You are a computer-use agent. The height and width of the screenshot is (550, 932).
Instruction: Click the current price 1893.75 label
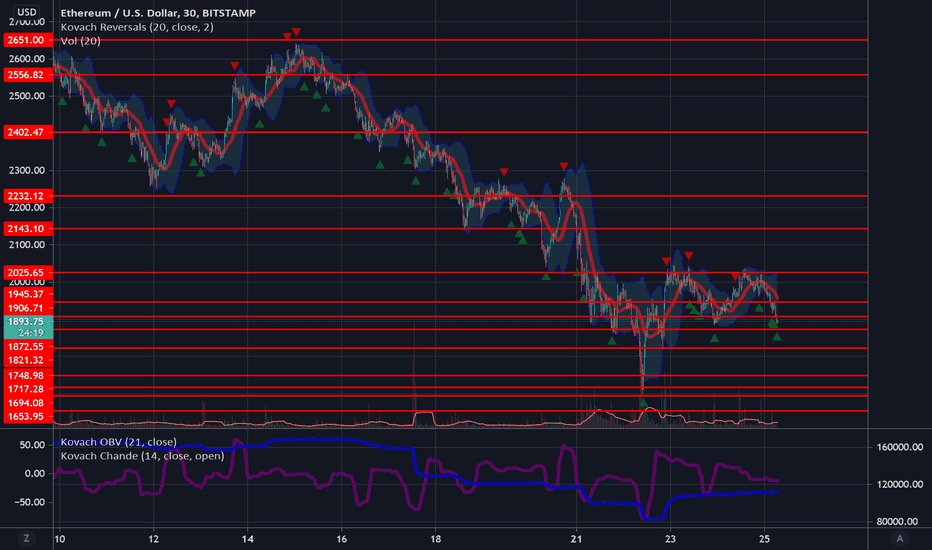28,322
